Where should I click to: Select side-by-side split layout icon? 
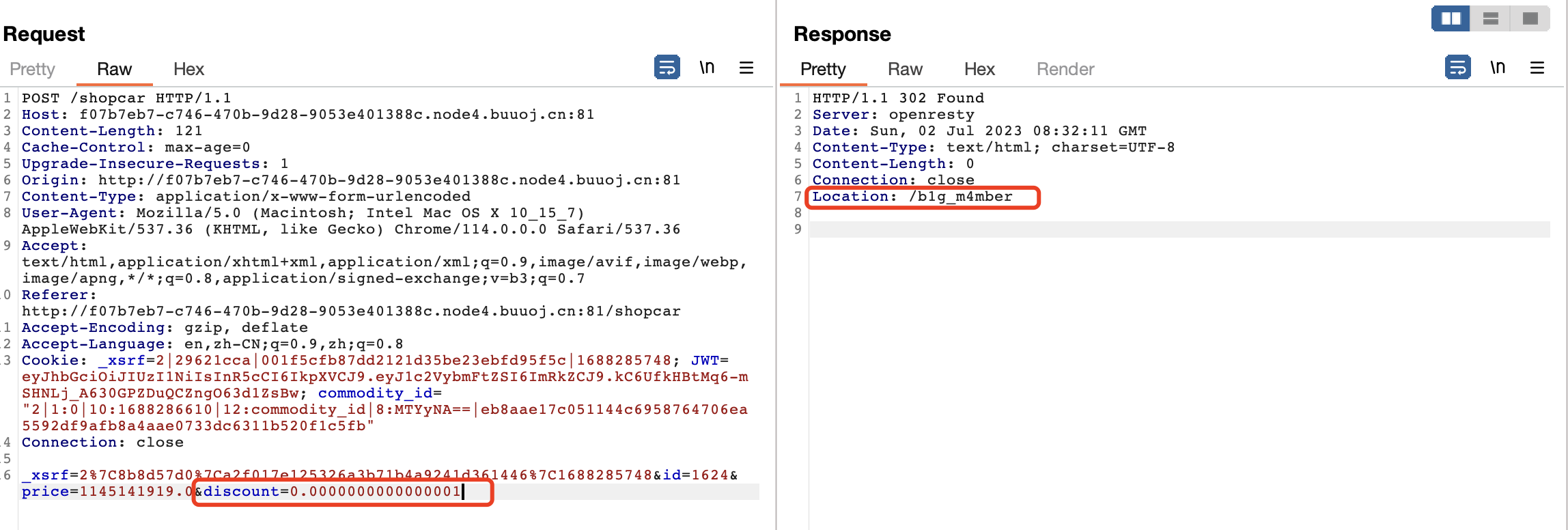pos(1451,18)
